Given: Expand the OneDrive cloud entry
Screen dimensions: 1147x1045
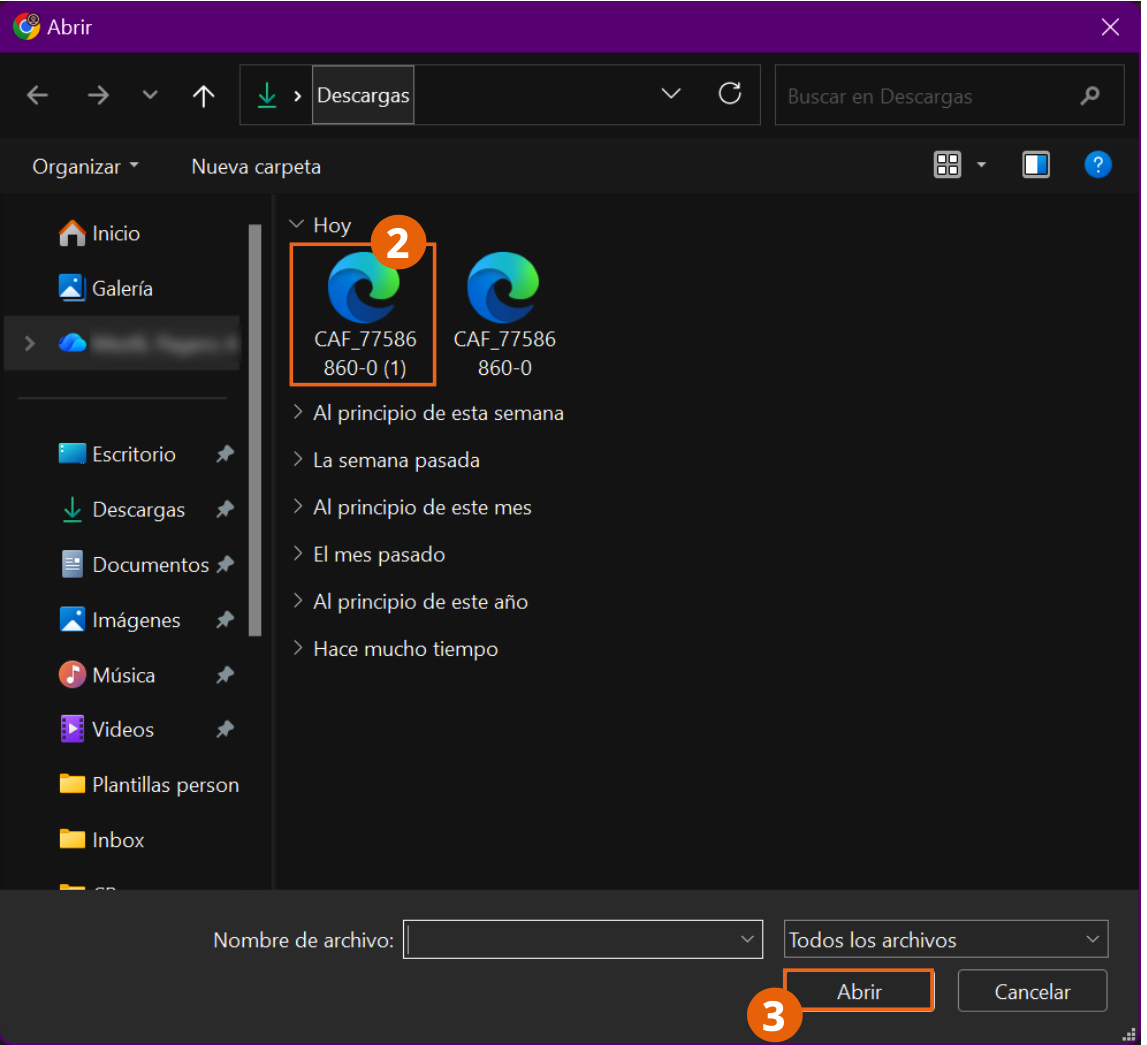Looking at the screenshot, I should pos(29,343).
